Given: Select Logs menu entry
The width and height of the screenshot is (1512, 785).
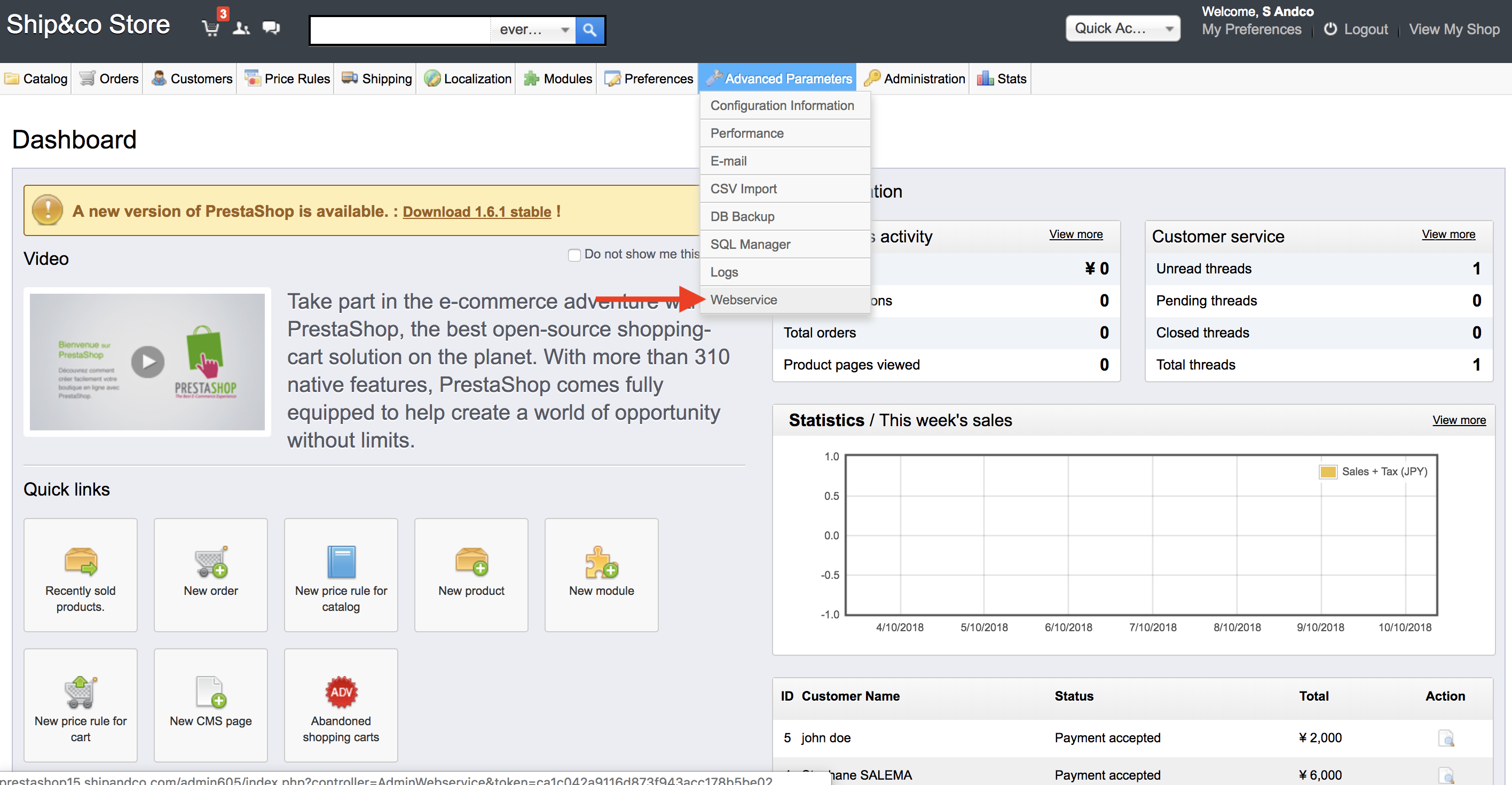Looking at the screenshot, I should point(785,272).
